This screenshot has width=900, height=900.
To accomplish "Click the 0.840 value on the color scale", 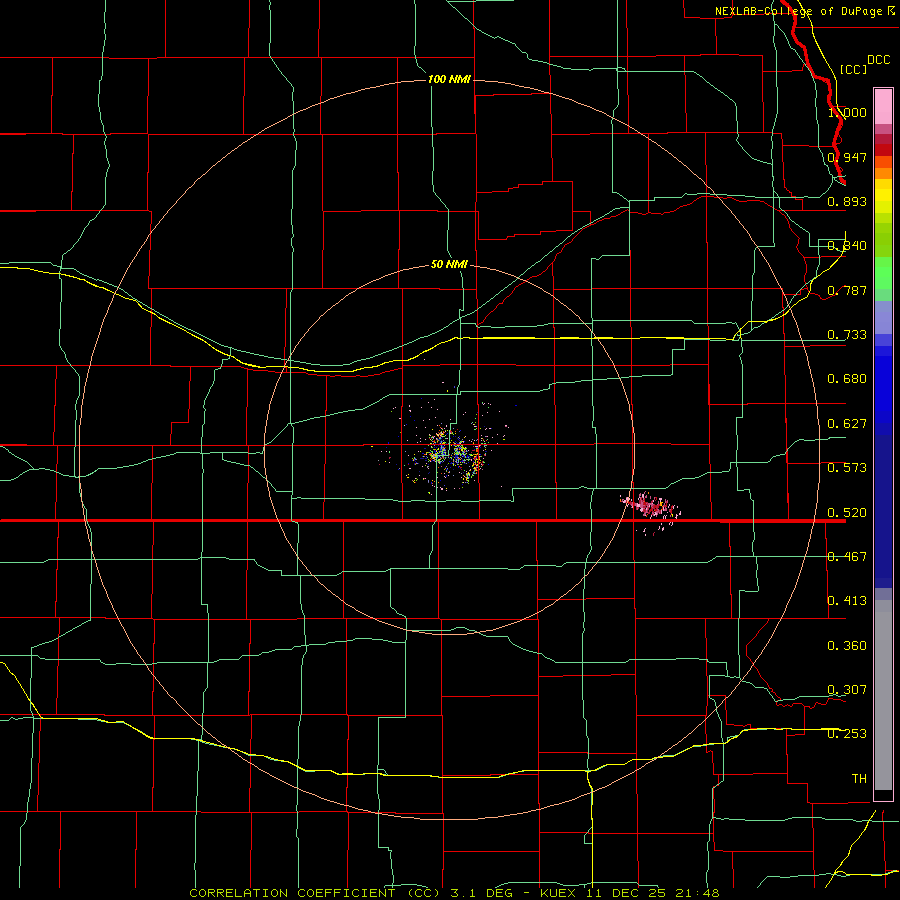I will pyautogui.click(x=847, y=246).
